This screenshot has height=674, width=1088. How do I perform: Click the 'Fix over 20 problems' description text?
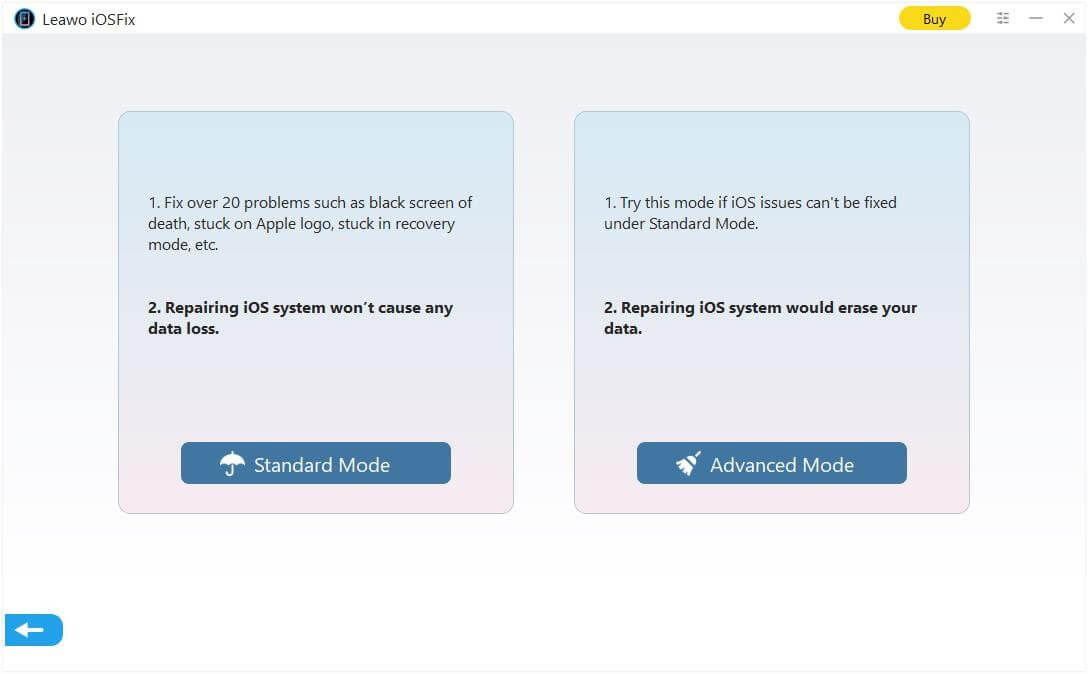[x=308, y=223]
